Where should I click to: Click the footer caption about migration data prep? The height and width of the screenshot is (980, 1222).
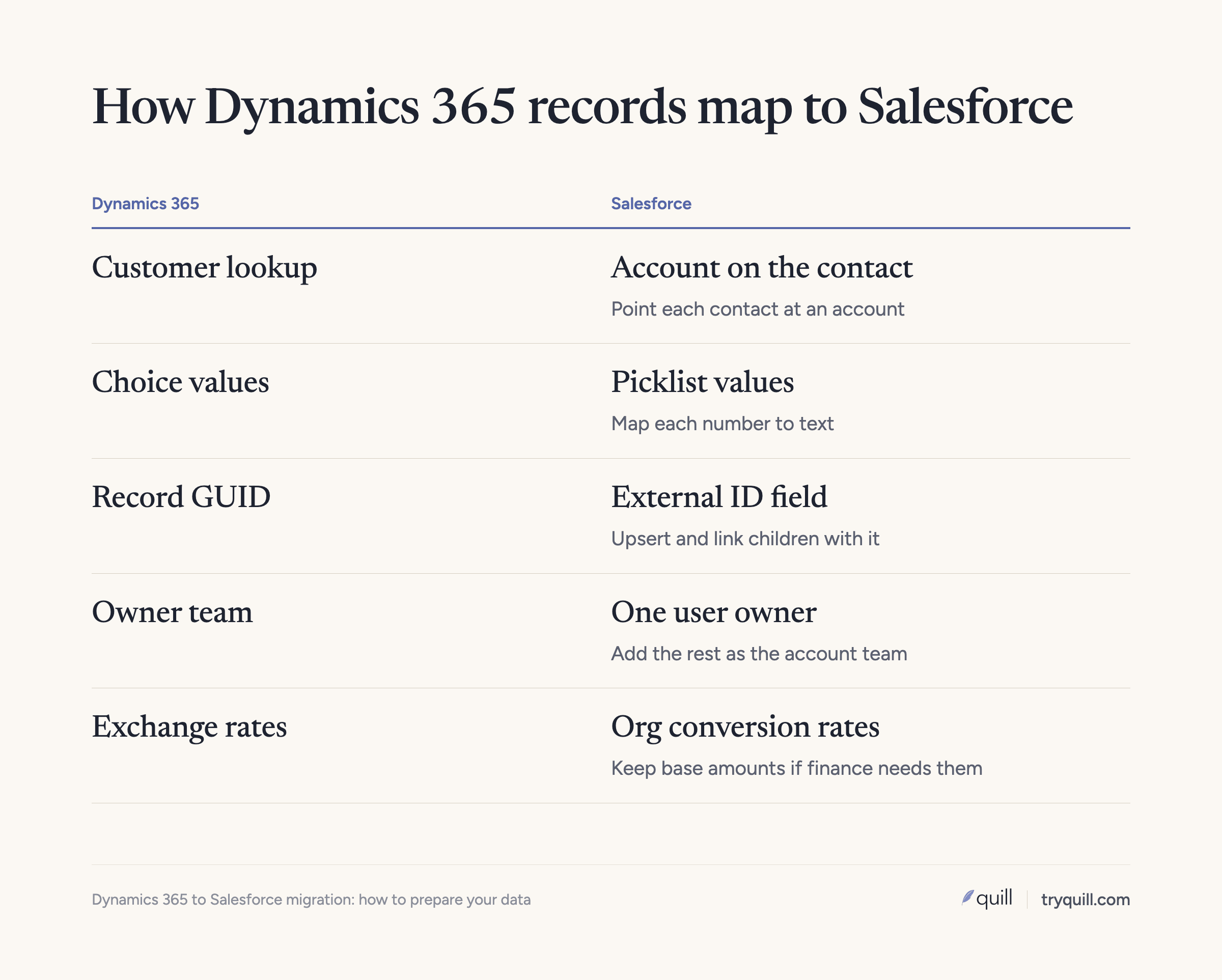pyautogui.click(x=311, y=900)
